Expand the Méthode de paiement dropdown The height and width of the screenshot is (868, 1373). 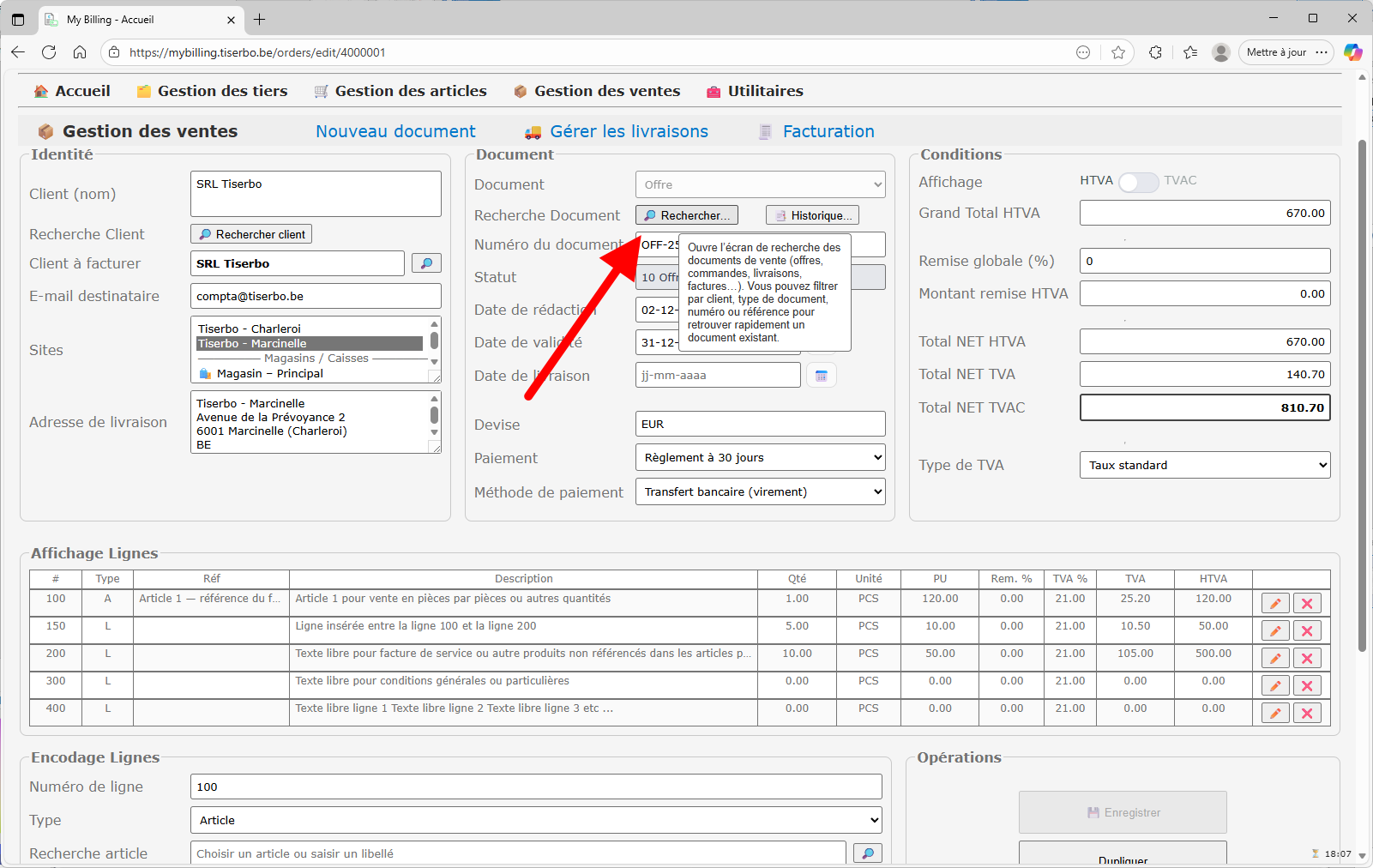pyautogui.click(x=760, y=492)
